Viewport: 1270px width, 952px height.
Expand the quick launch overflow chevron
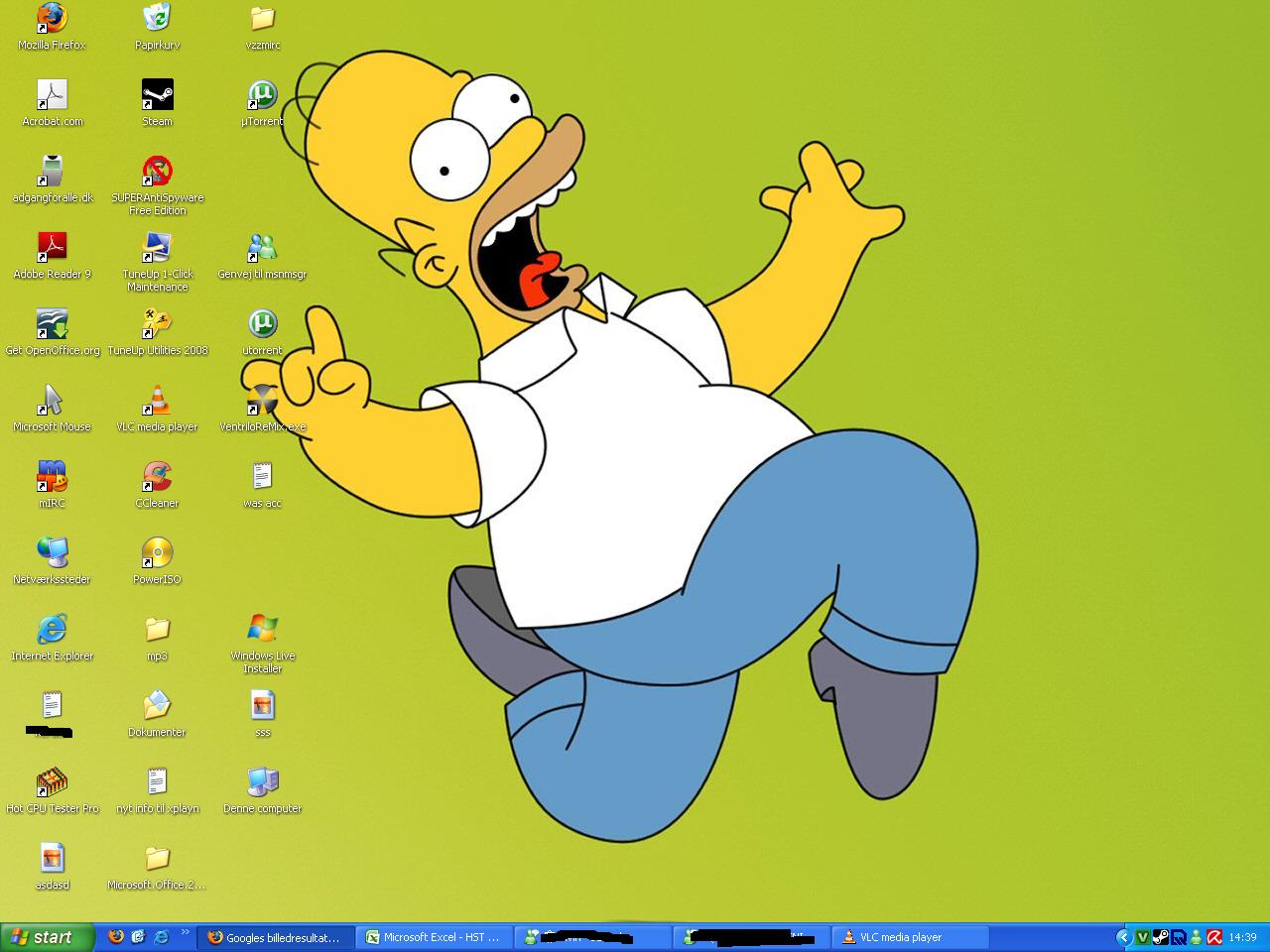185,933
